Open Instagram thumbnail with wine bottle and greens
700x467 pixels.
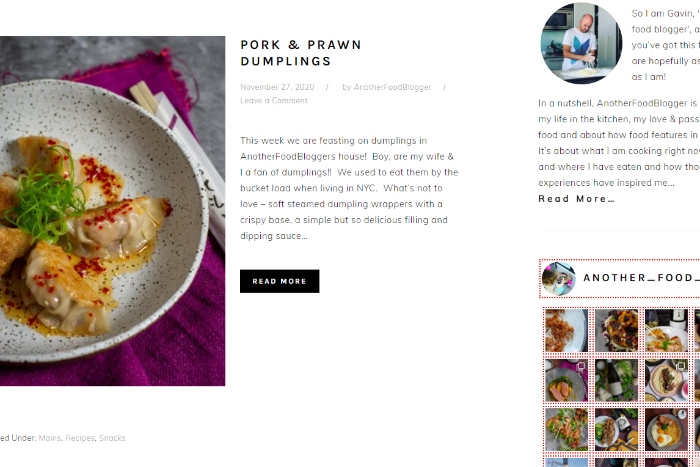(616, 381)
